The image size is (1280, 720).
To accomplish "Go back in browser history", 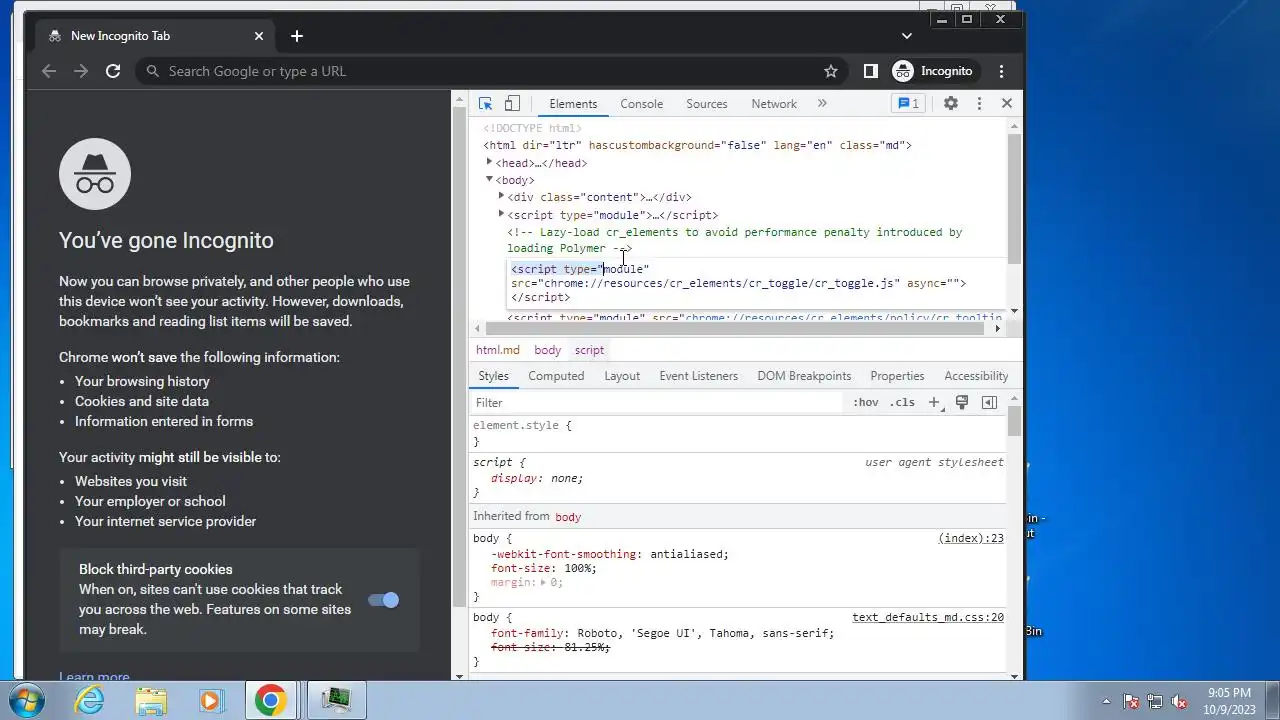I will pos(49,71).
